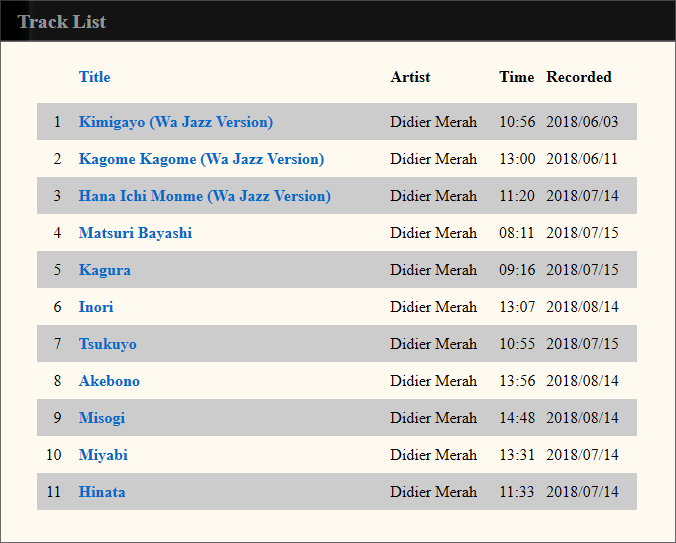
Task: Click recorded date 2018/07/15 in Matsuri Bayashi row
Action: [x=582, y=233]
